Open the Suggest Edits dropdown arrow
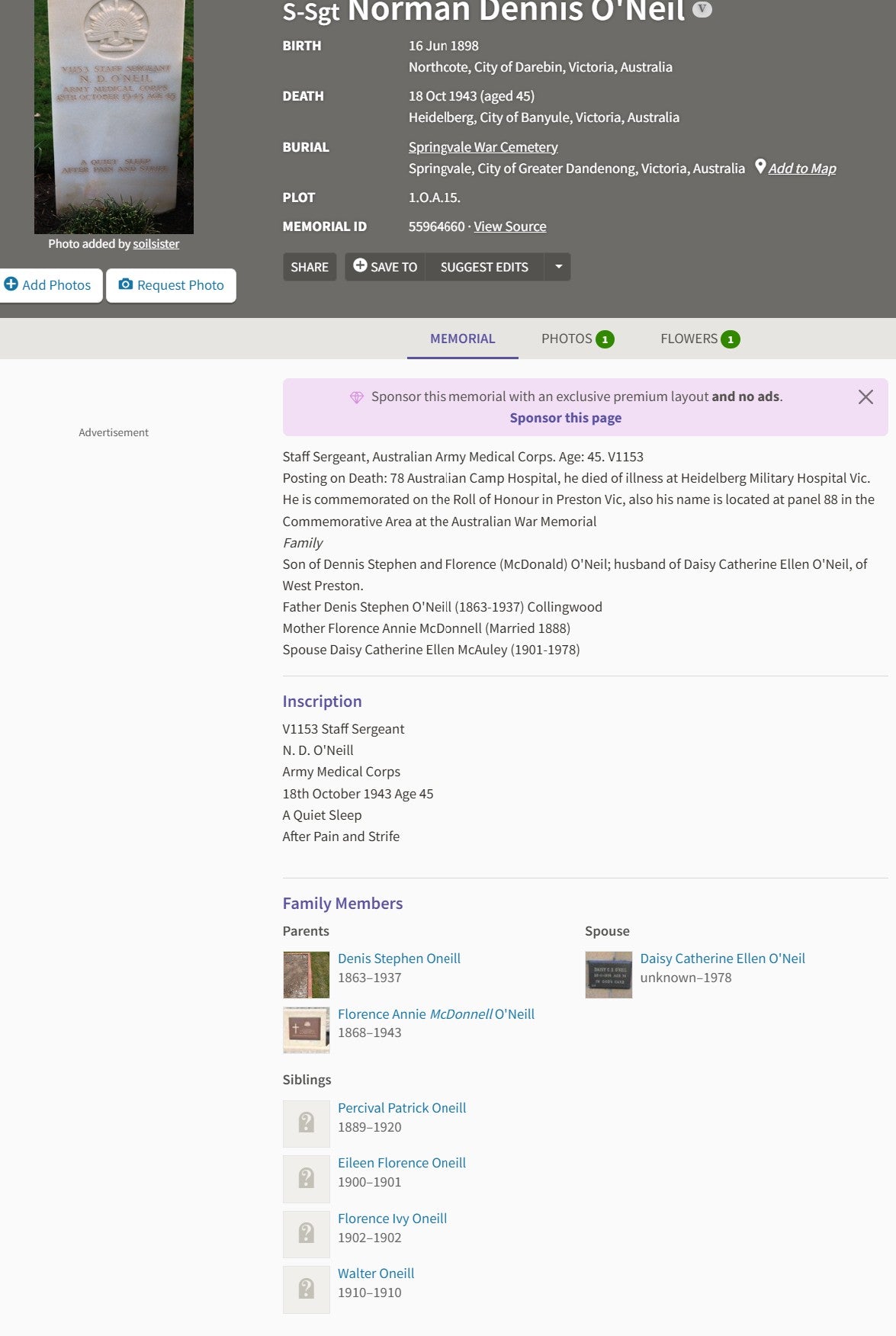Viewport: 896px width, 1336px height. [x=558, y=267]
